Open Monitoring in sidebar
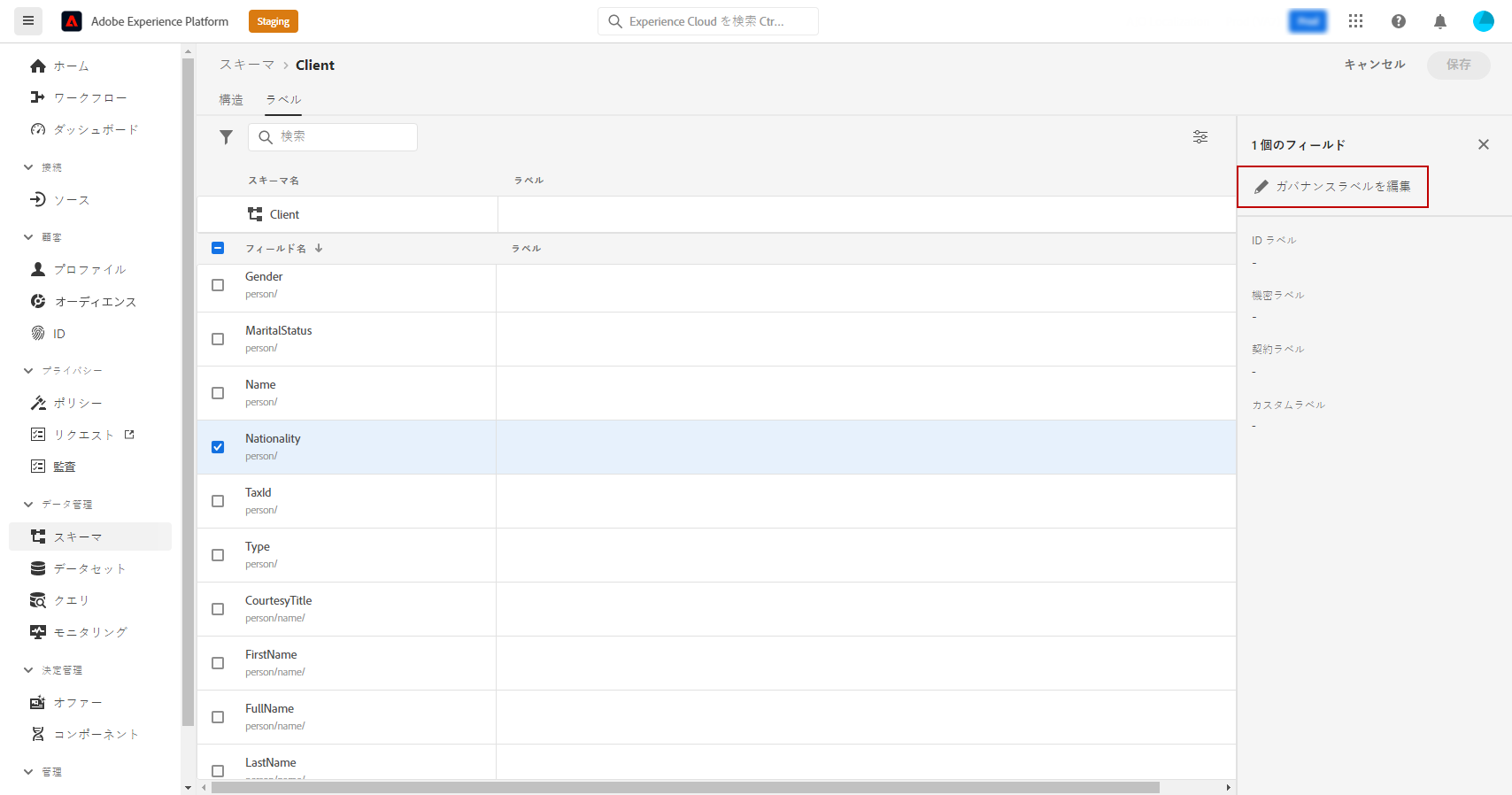Image resolution: width=1512 pixels, height=795 pixels. point(78,632)
